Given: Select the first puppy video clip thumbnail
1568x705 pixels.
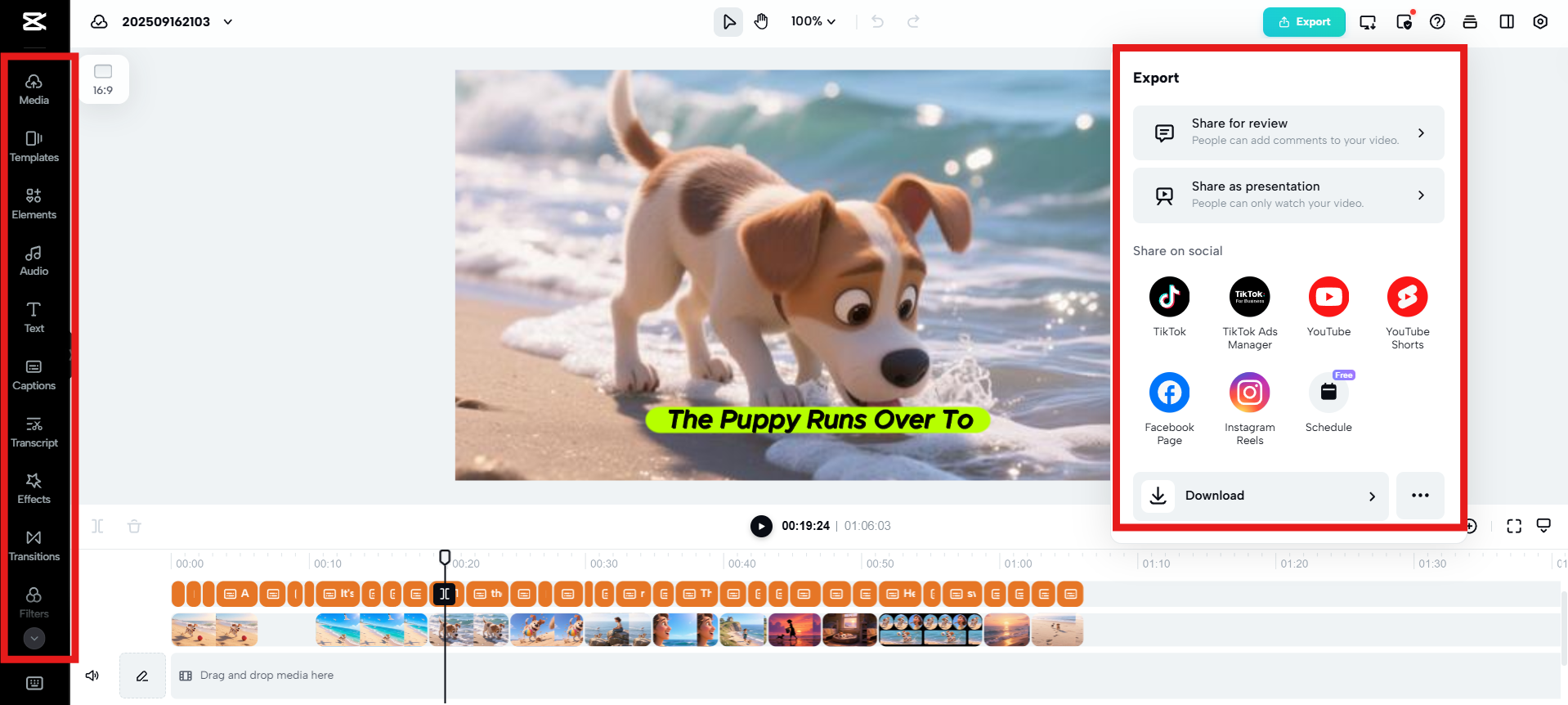Looking at the screenshot, I should click(x=214, y=630).
